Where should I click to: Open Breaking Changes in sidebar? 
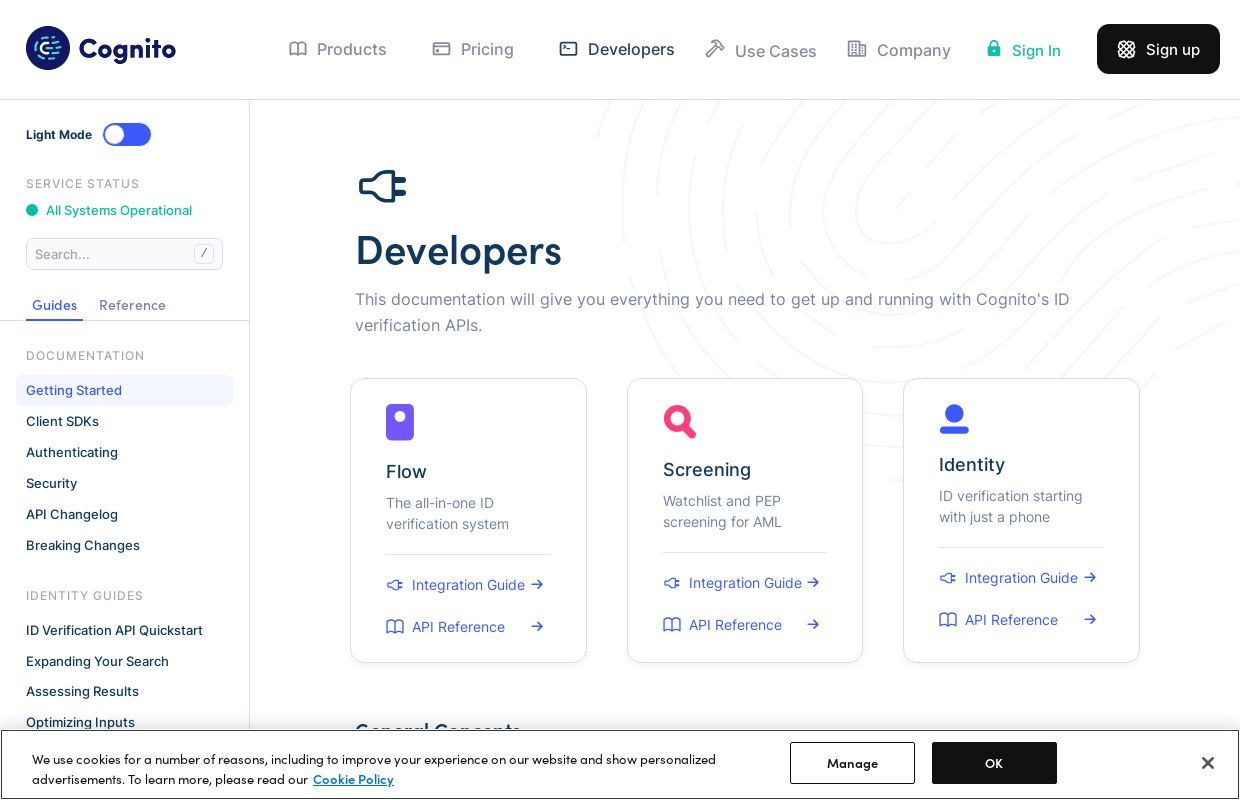click(x=83, y=545)
